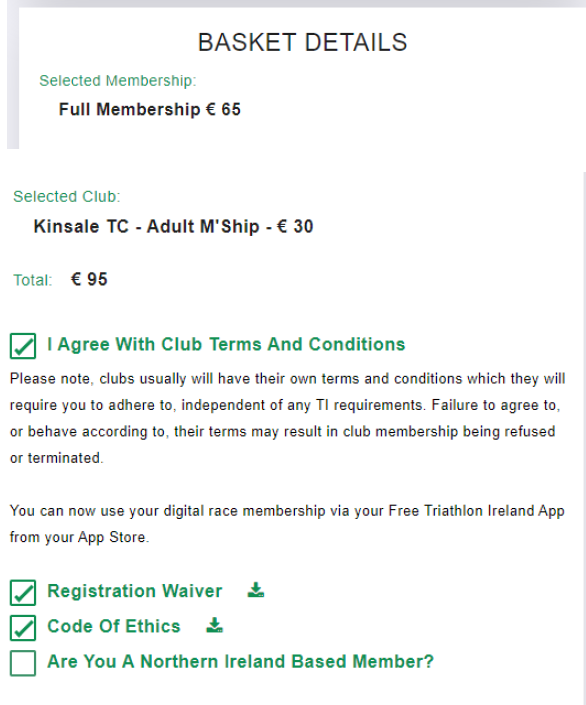The width and height of the screenshot is (586, 705).
Task: Click the 'Registration Waiver' label text
Action: [134, 591]
